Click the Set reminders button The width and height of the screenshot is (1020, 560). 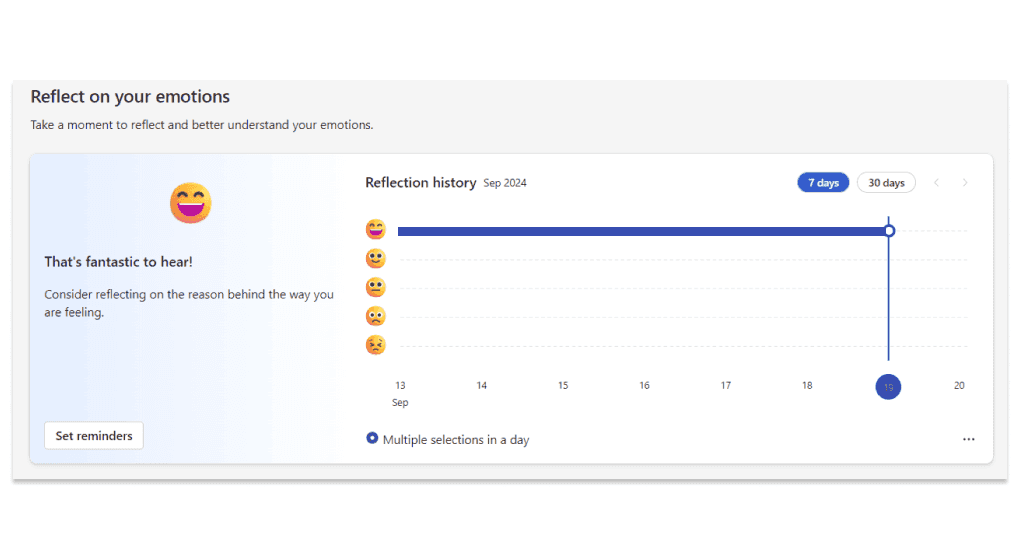click(x=93, y=436)
